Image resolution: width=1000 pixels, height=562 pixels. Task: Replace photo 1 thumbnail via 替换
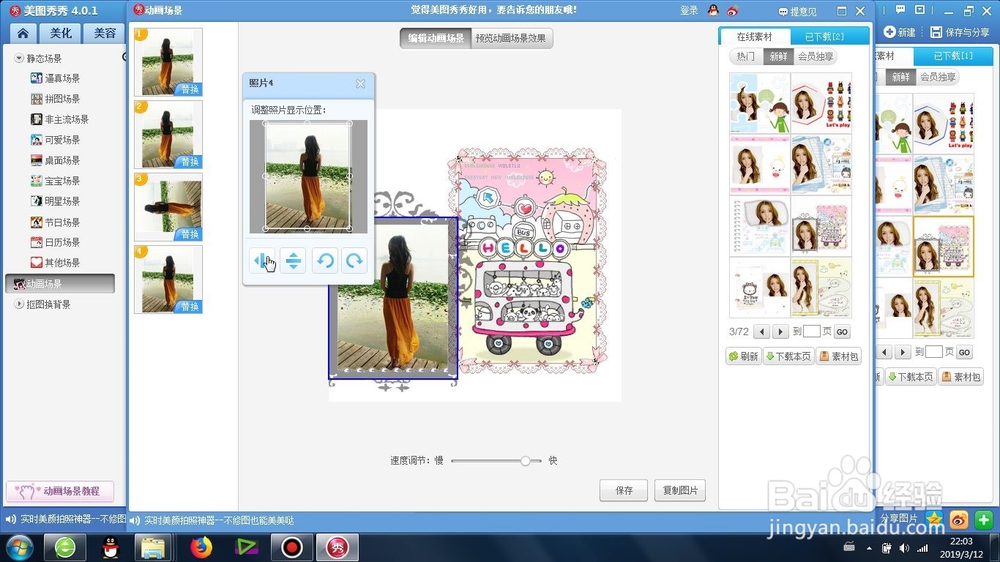(189, 89)
